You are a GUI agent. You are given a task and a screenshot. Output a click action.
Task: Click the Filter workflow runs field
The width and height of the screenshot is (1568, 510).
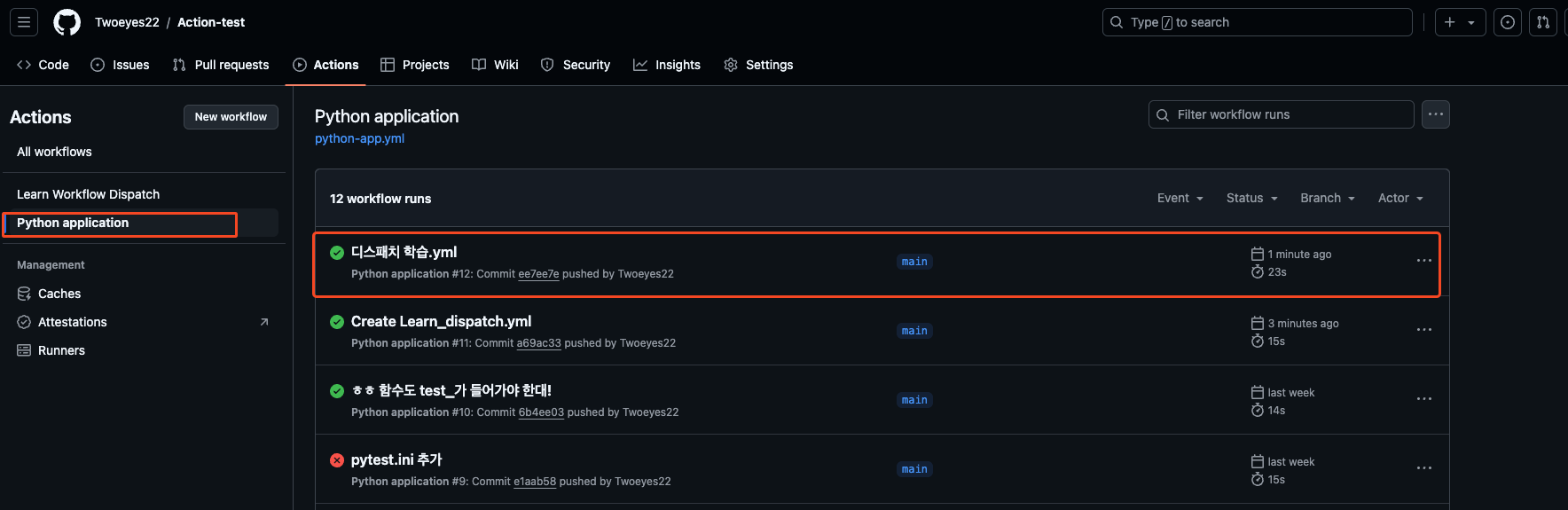pyautogui.click(x=1281, y=114)
